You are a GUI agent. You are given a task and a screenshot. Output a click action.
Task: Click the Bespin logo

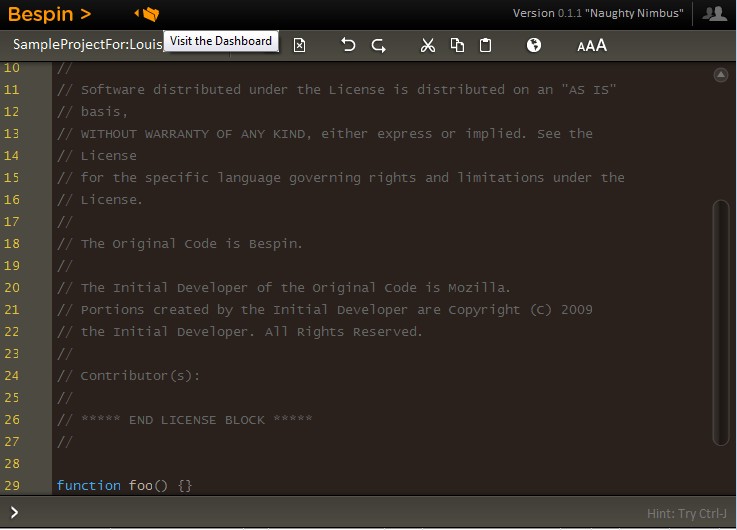pos(49,14)
